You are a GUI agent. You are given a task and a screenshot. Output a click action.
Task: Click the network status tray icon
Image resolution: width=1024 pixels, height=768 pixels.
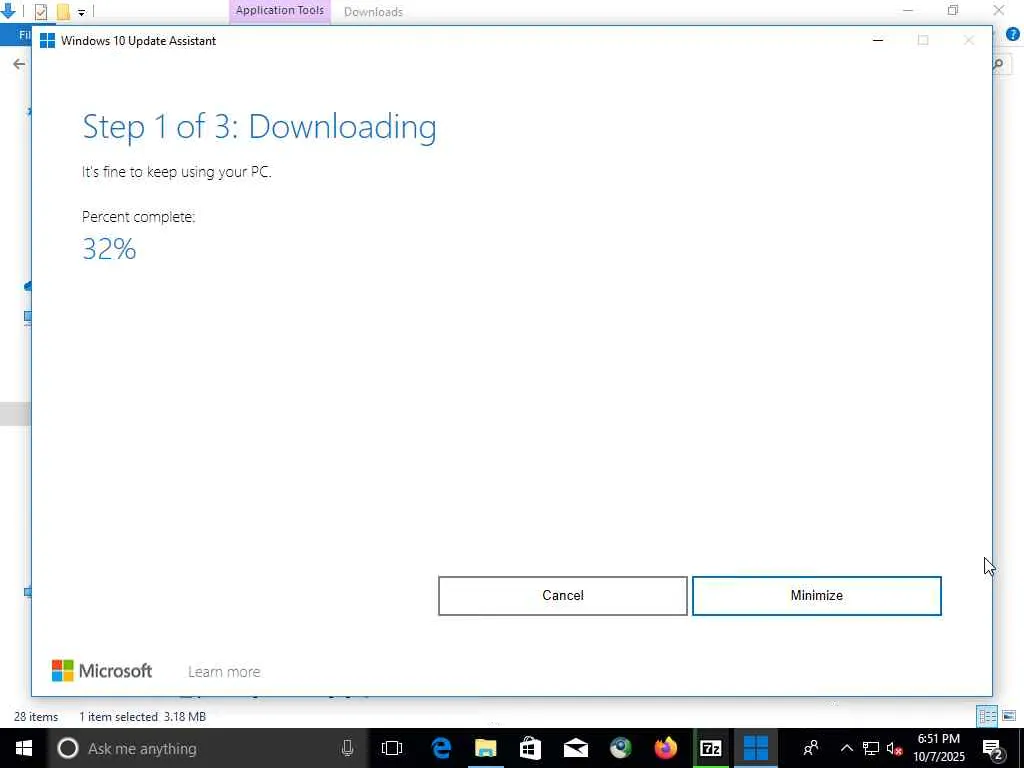point(871,748)
